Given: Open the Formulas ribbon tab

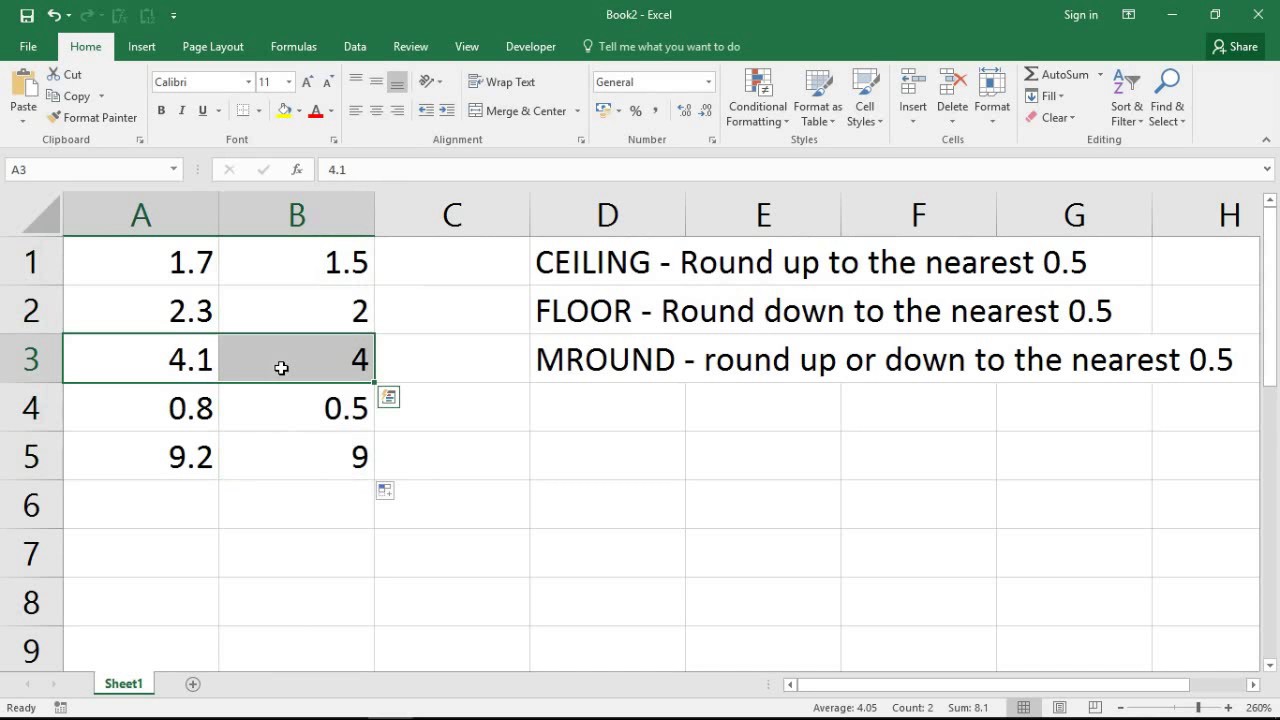Looking at the screenshot, I should [293, 47].
